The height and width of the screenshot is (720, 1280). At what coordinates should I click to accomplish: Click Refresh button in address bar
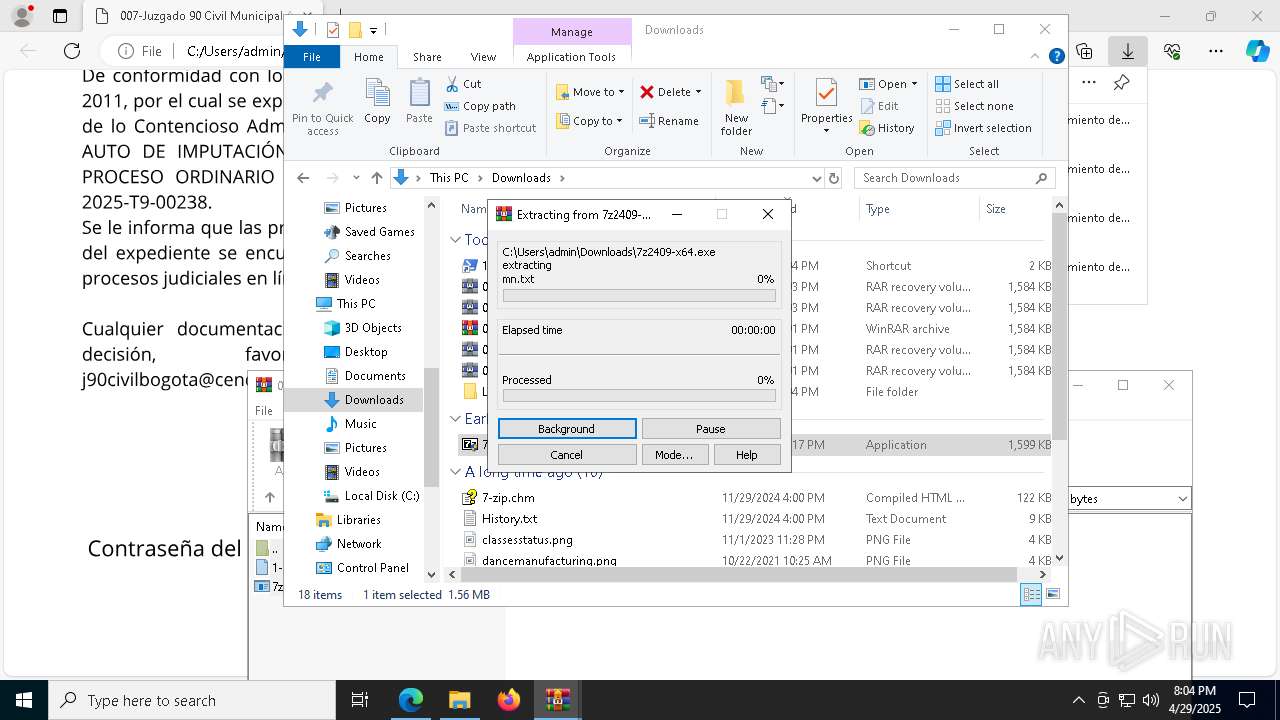tap(833, 178)
